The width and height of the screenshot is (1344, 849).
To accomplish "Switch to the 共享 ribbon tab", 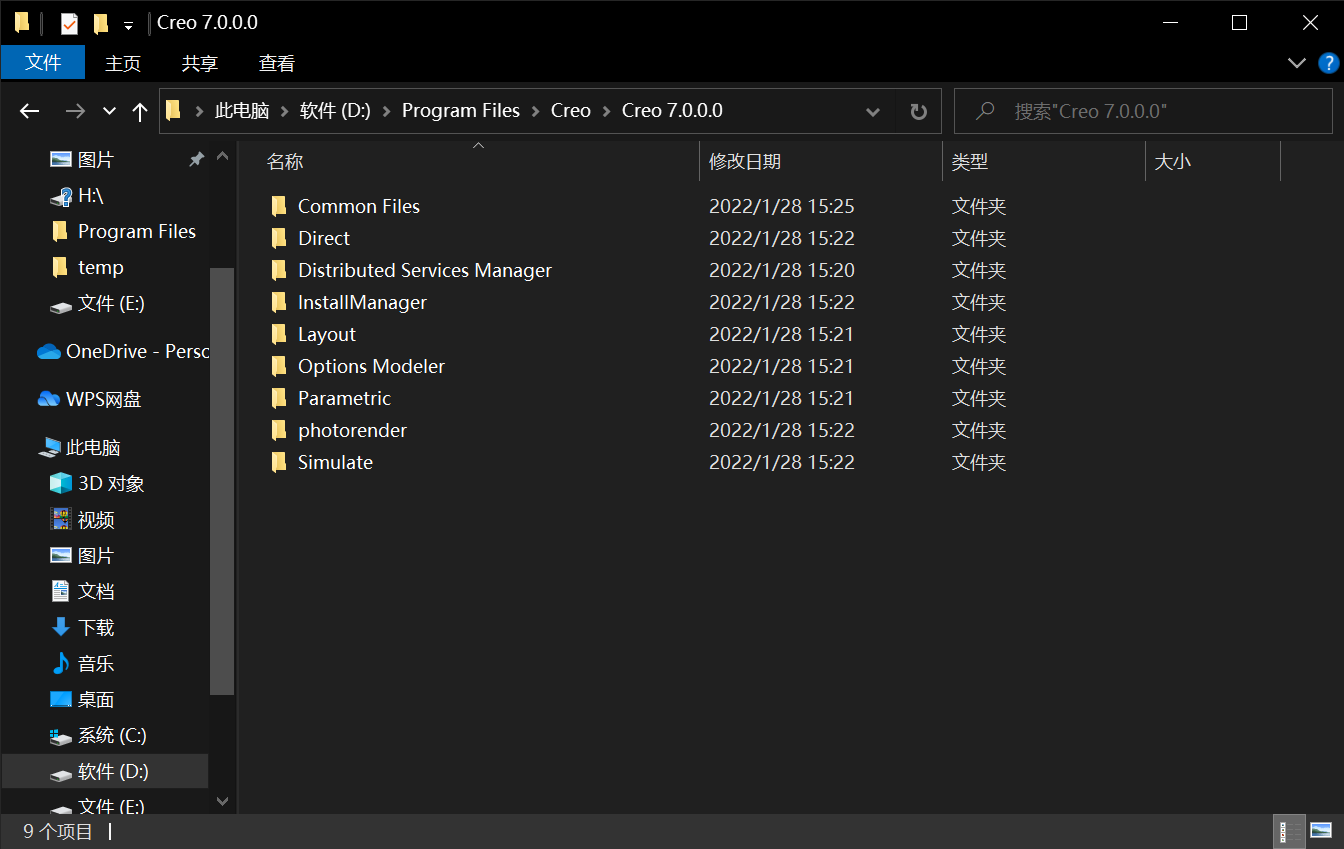I will pos(199,63).
